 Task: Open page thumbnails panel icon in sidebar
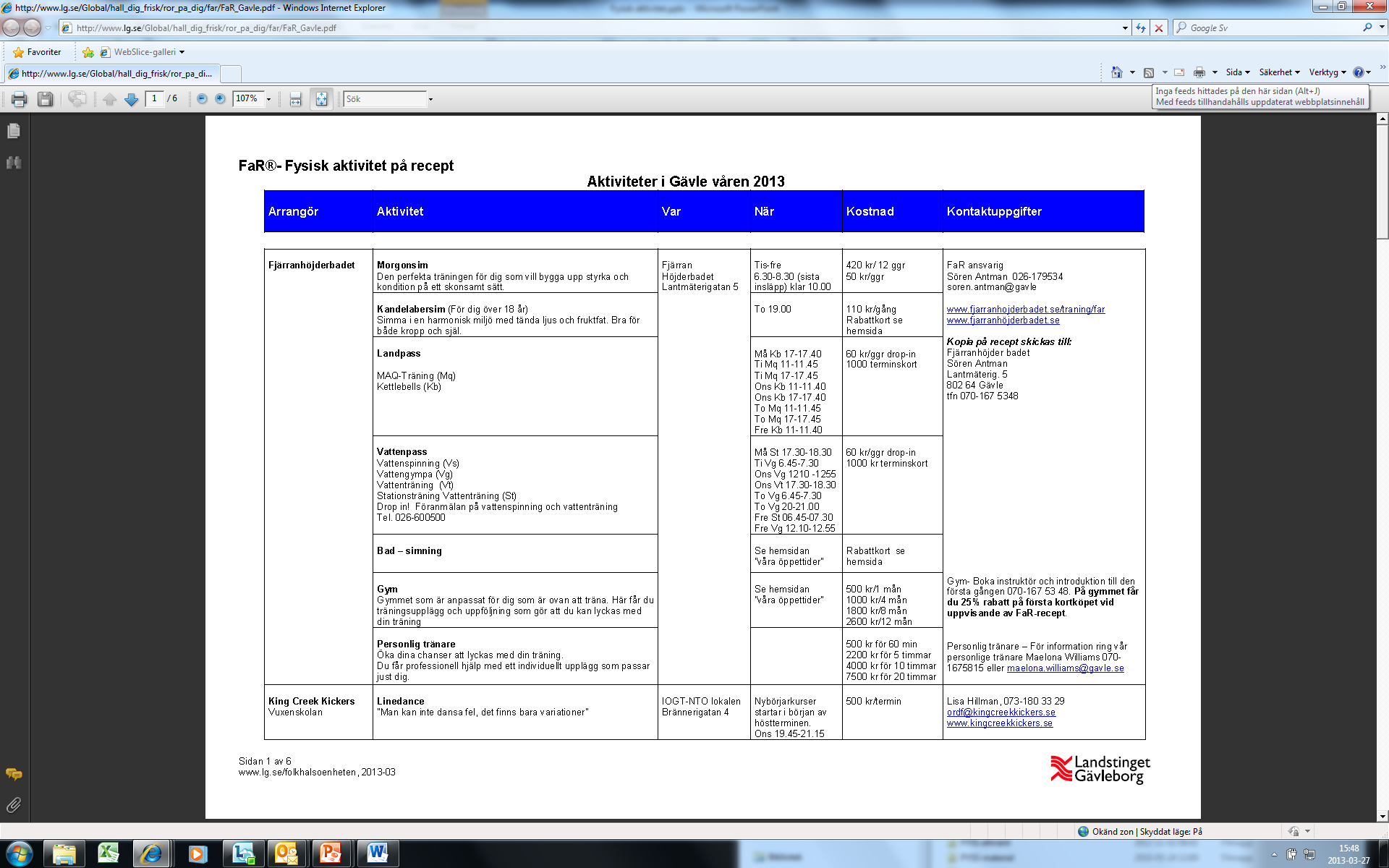14,131
